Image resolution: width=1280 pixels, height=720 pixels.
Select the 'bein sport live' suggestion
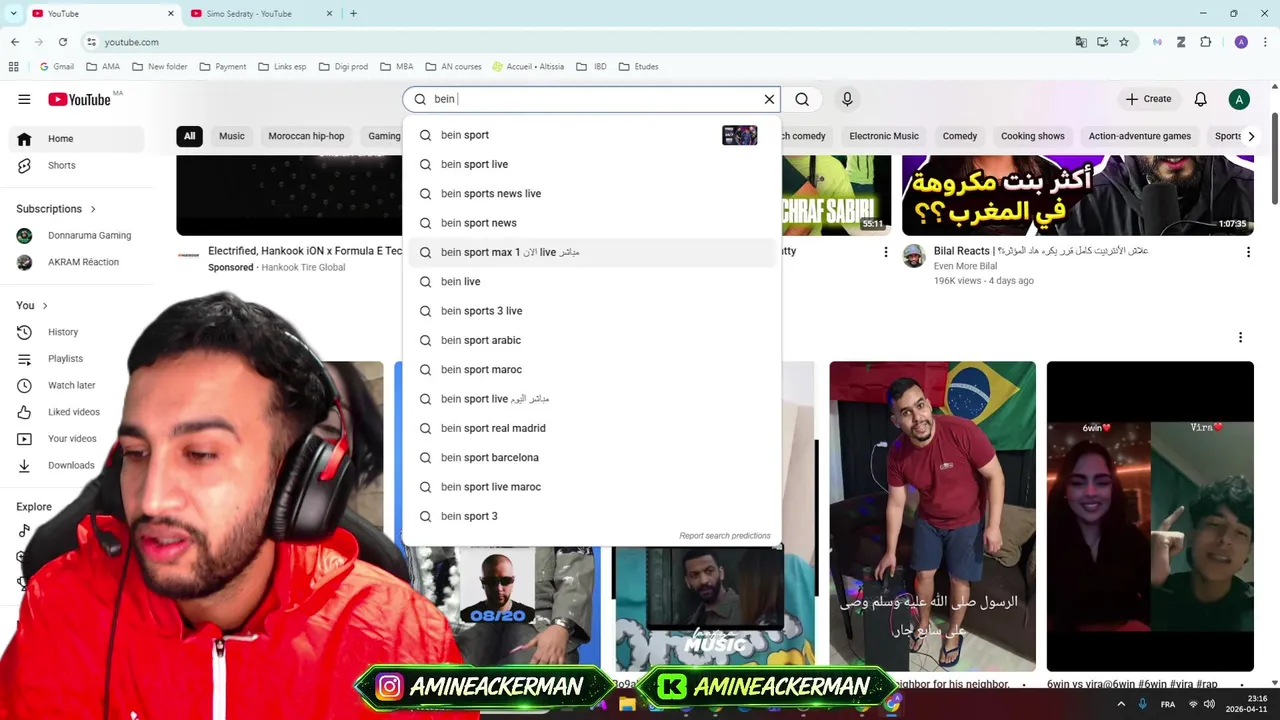point(591,164)
